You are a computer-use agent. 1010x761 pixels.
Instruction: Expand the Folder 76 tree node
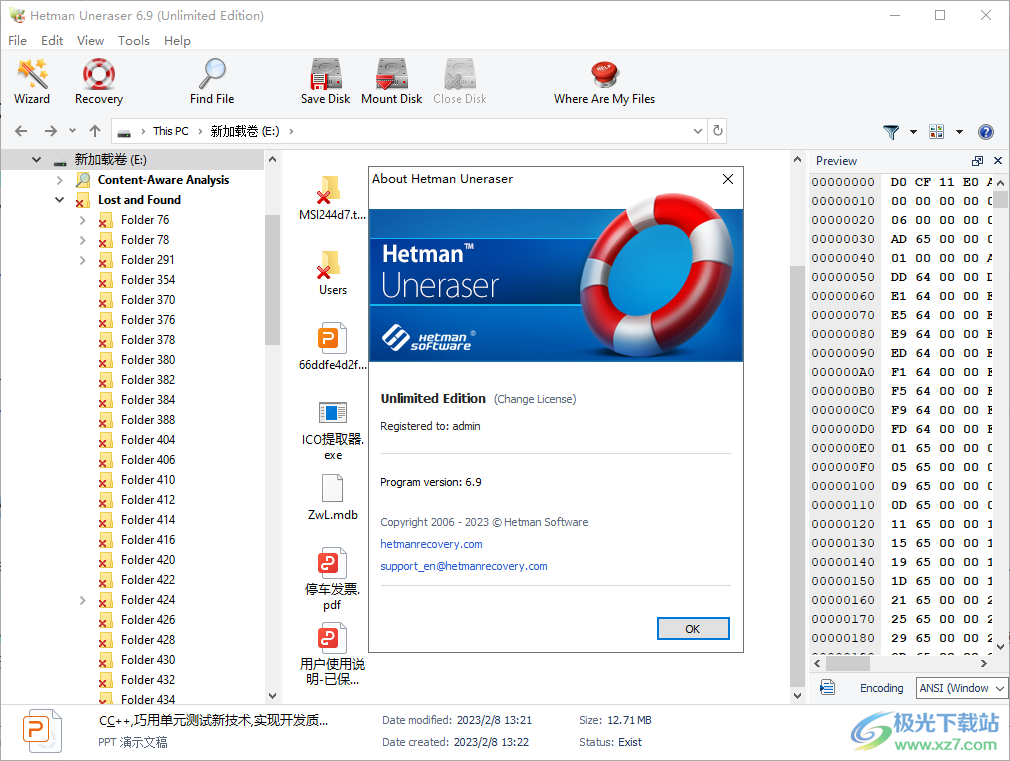click(82, 220)
